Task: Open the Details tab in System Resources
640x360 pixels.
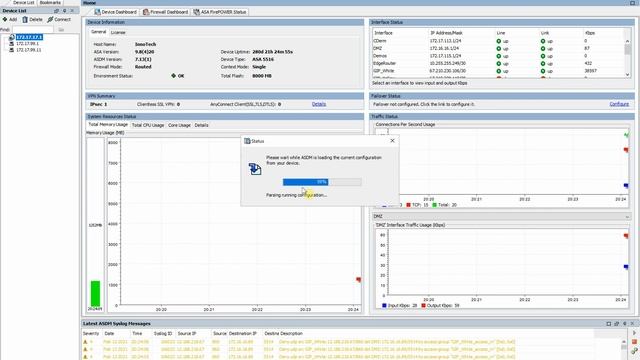Action: [x=201, y=125]
